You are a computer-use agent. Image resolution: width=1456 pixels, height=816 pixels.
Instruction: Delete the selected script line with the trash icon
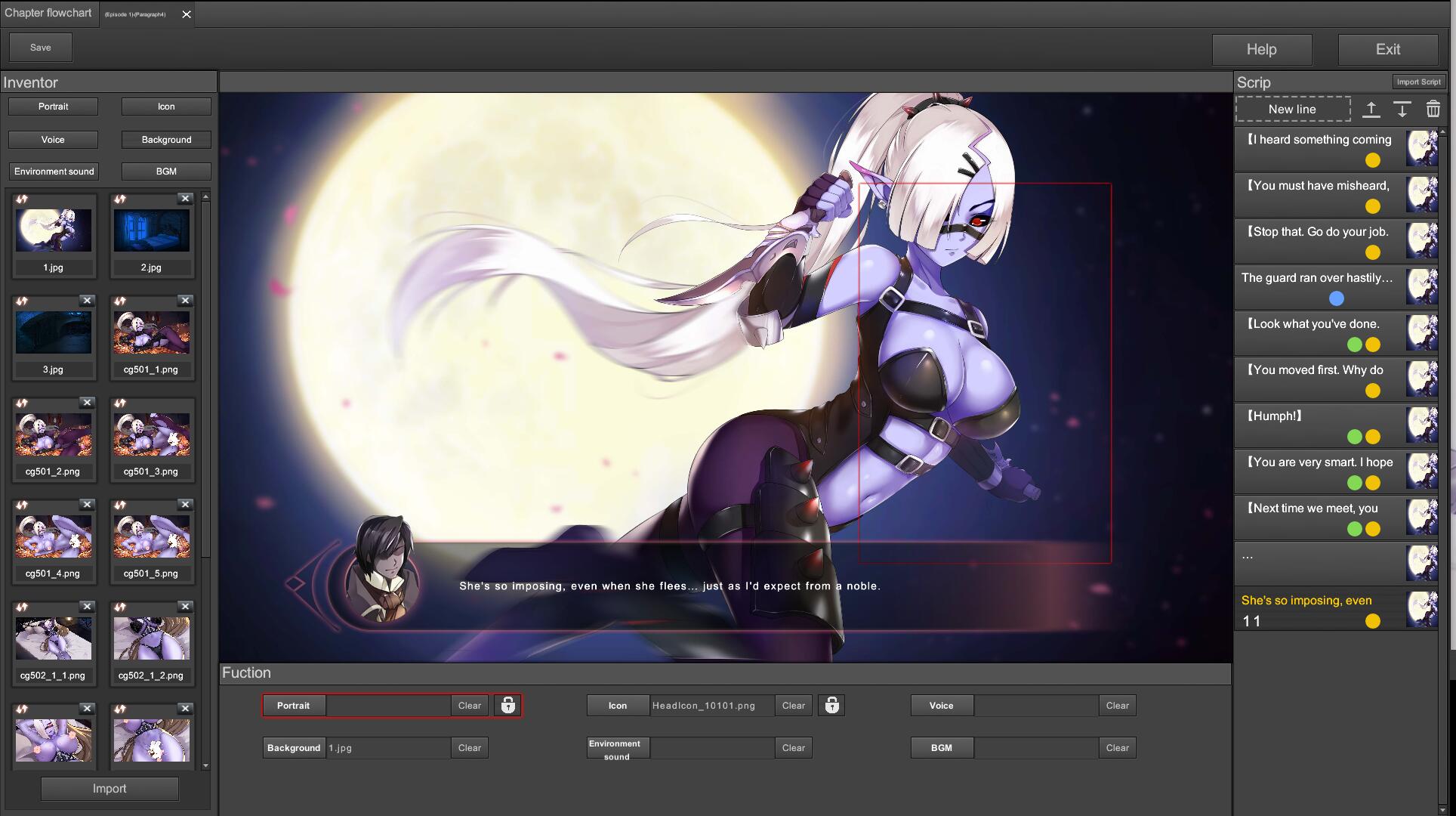coord(1433,110)
